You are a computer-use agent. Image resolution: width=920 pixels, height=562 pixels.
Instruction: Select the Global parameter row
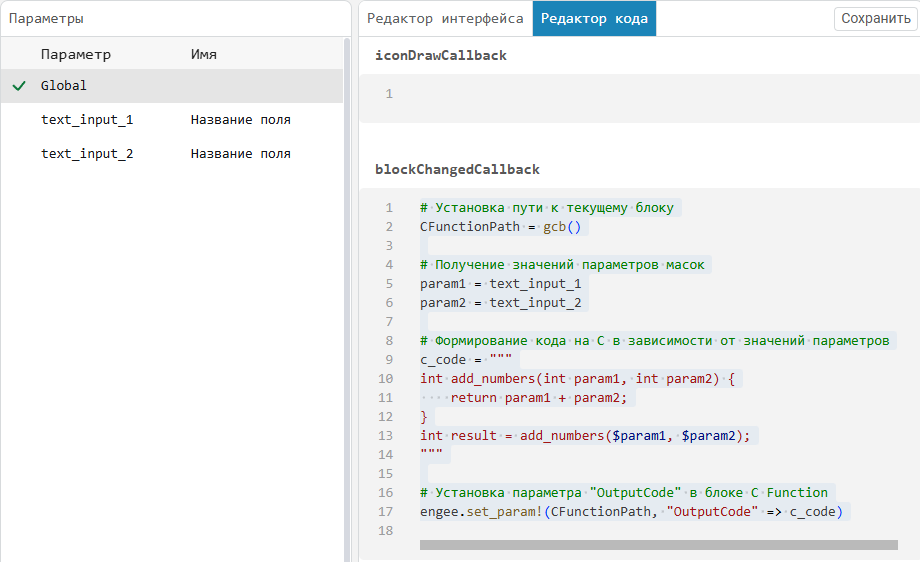point(172,86)
